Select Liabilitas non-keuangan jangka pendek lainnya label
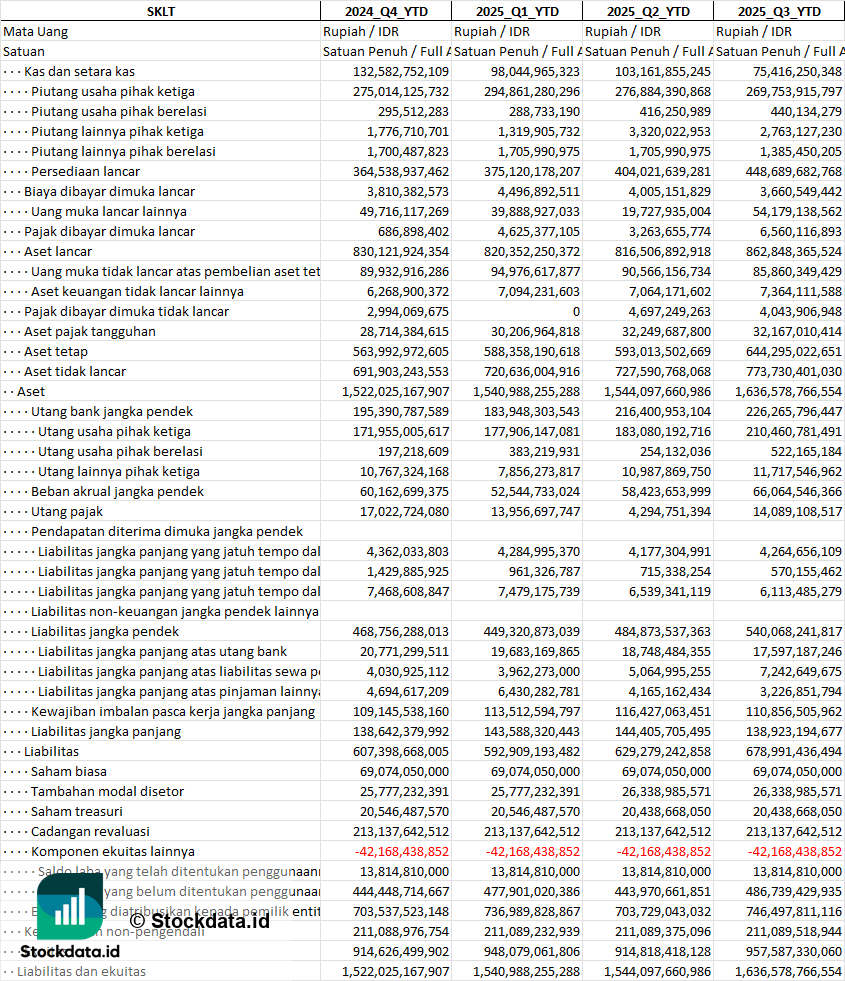The height and width of the screenshot is (981, 845). (x=175, y=612)
